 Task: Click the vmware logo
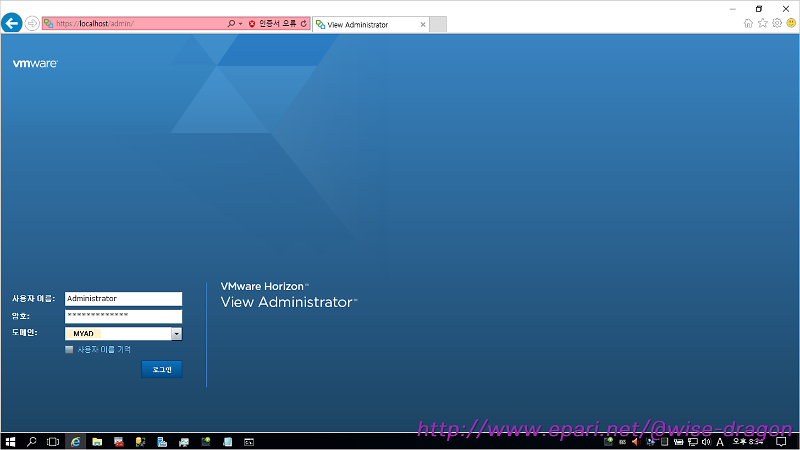tap(35, 63)
